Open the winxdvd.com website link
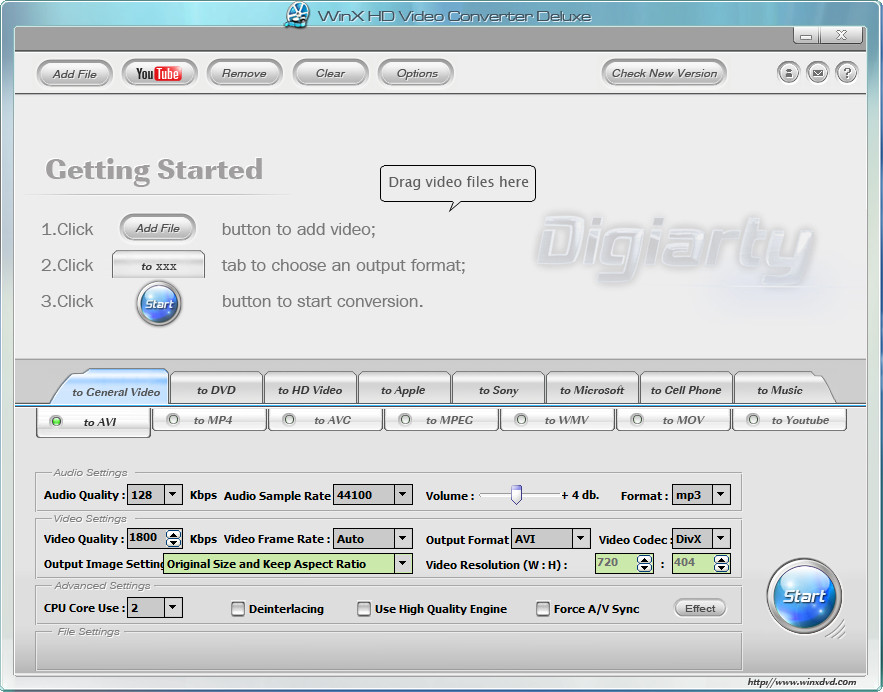 point(801,682)
